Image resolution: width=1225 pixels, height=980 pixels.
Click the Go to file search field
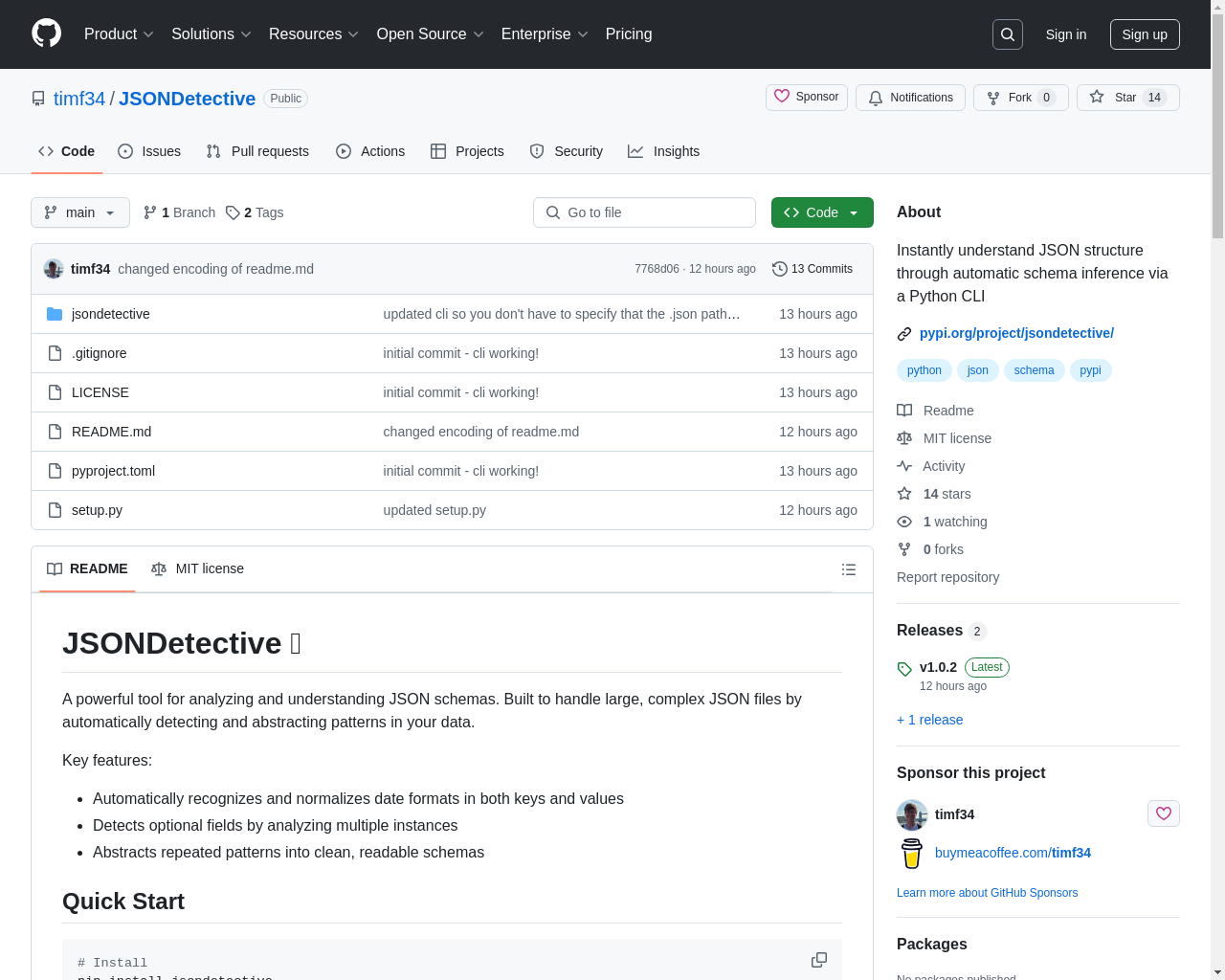[644, 212]
